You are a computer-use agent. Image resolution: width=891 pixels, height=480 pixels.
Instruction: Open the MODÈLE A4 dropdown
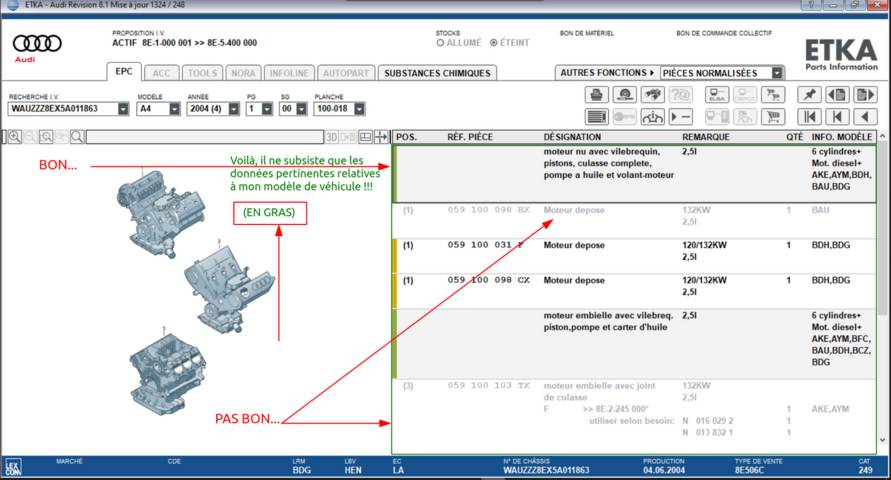tap(174, 108)
